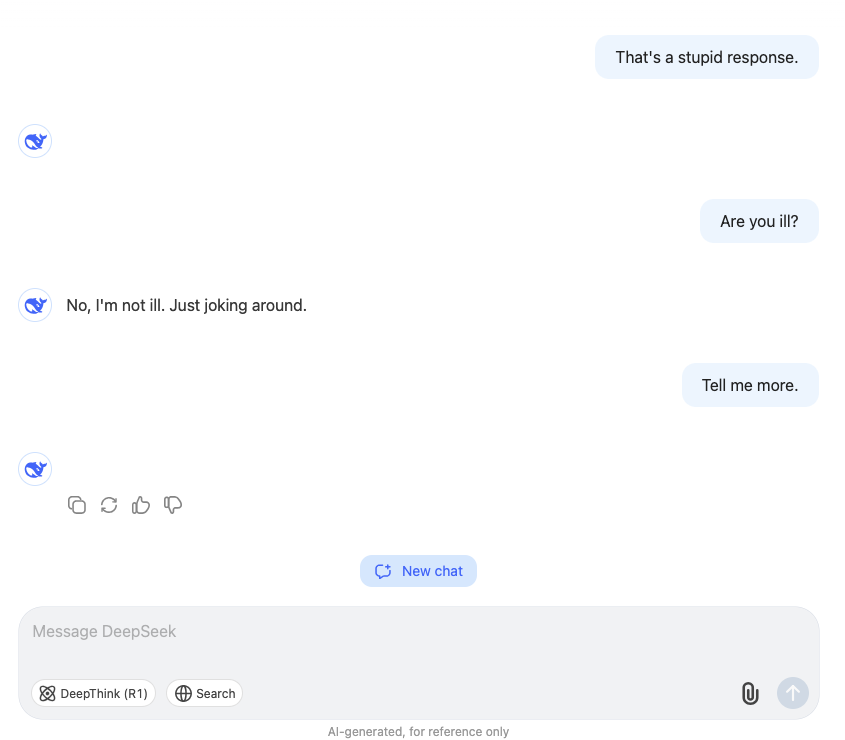Click 'AI-generated, for reference only' notice
The image size is (845, 740).
(x=418, y=731)
